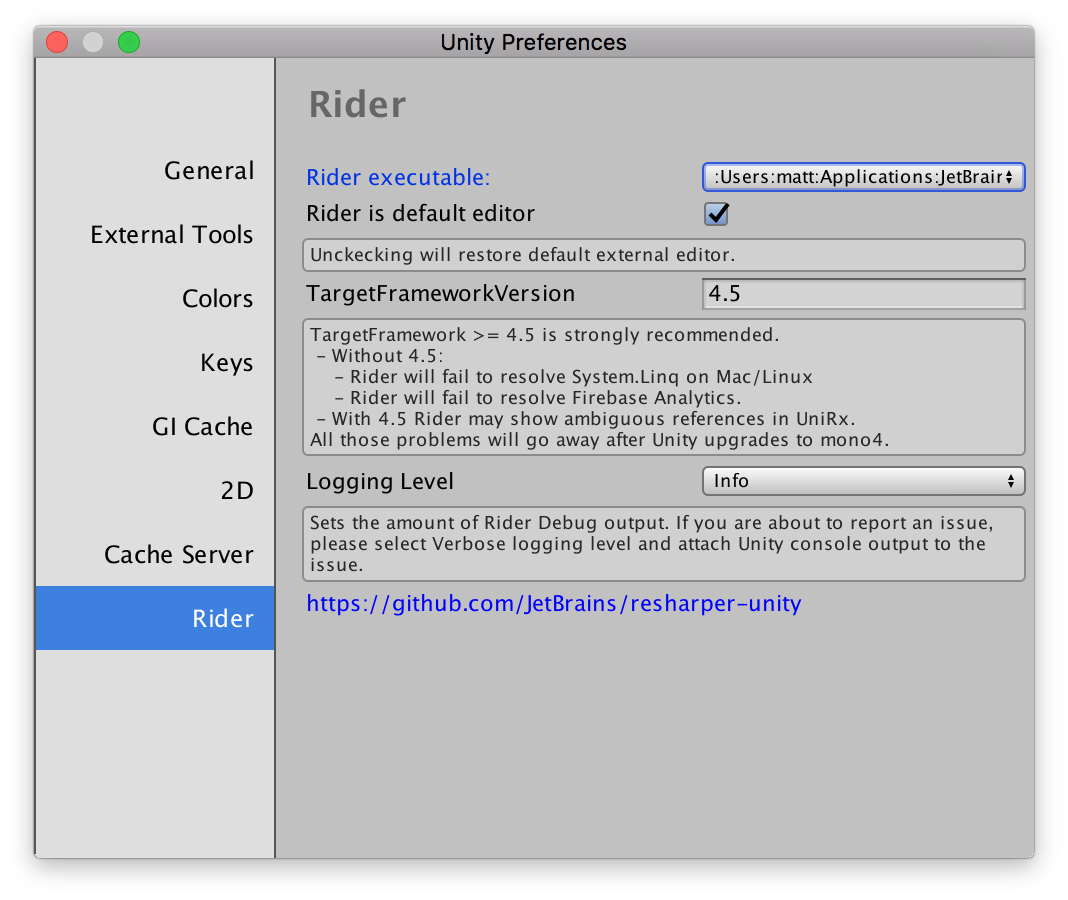Click the Rider executable label

point(398,177)
